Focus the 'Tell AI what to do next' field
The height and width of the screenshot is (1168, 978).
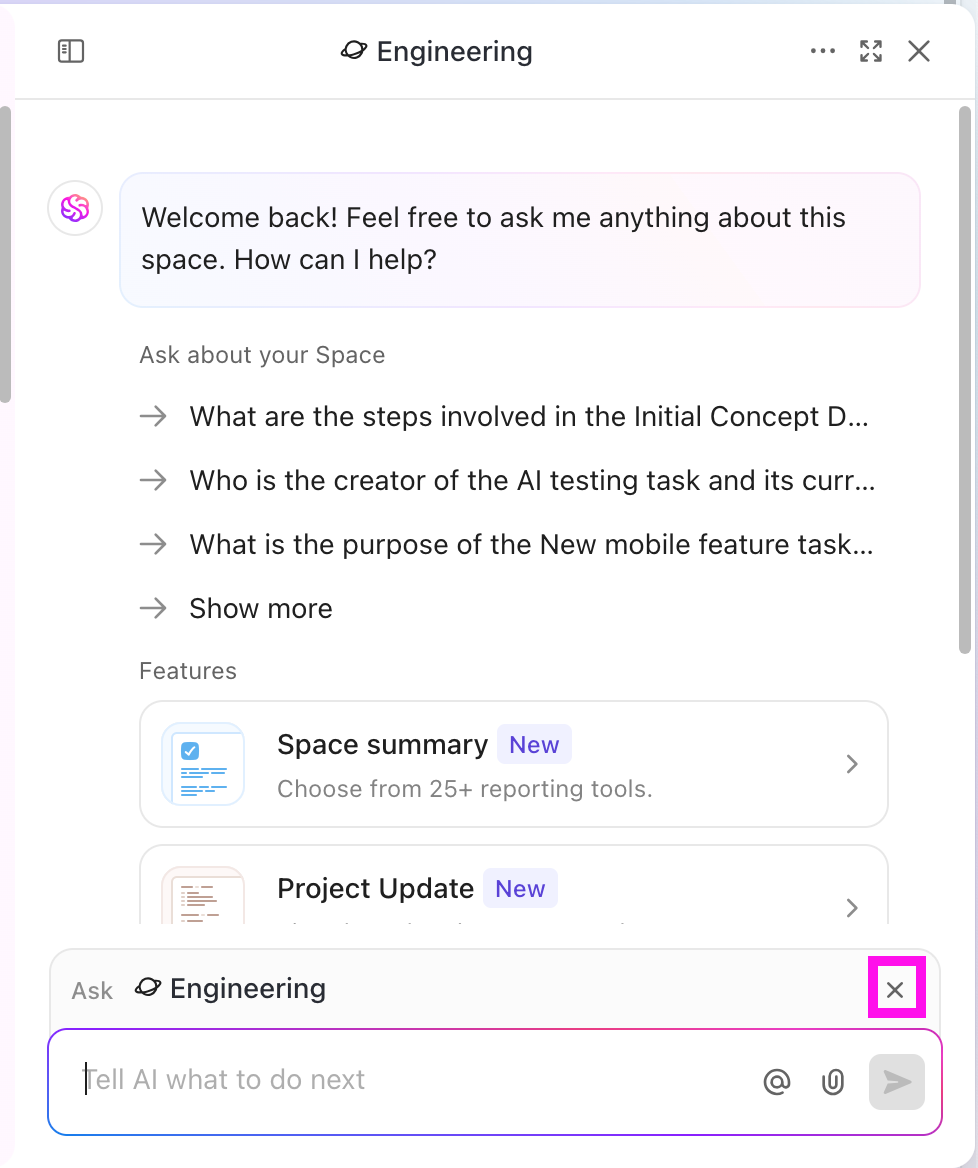(410, 1080)
